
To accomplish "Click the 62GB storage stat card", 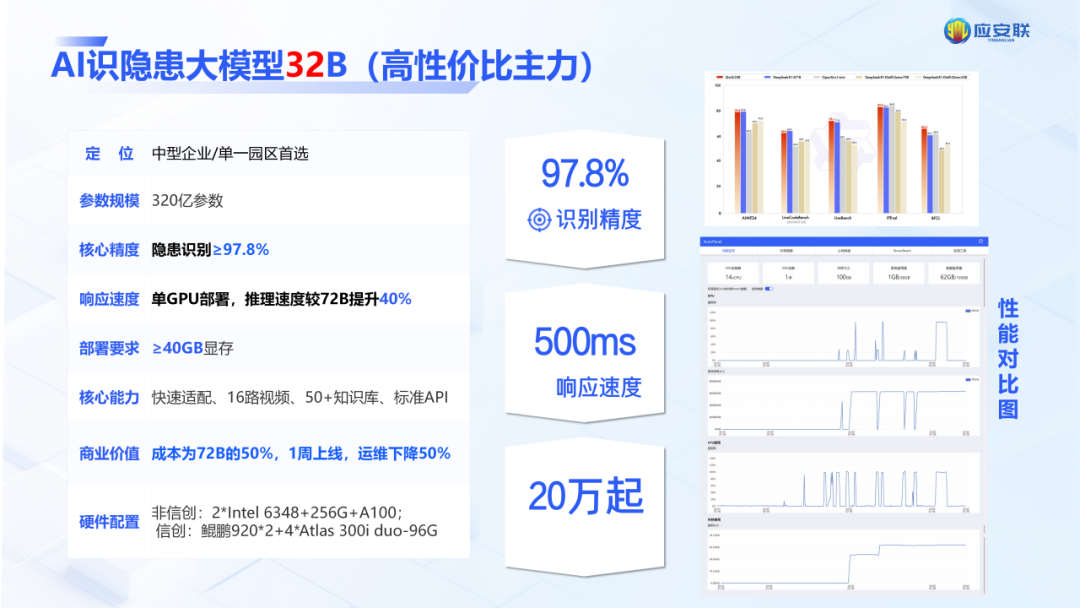I will coord(954,273).
